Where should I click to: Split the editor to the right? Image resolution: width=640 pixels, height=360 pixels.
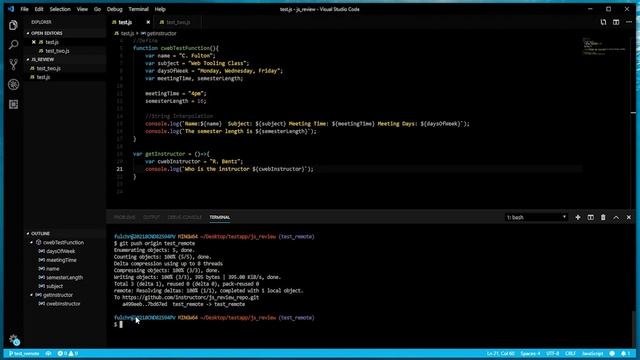coord(616,22)
